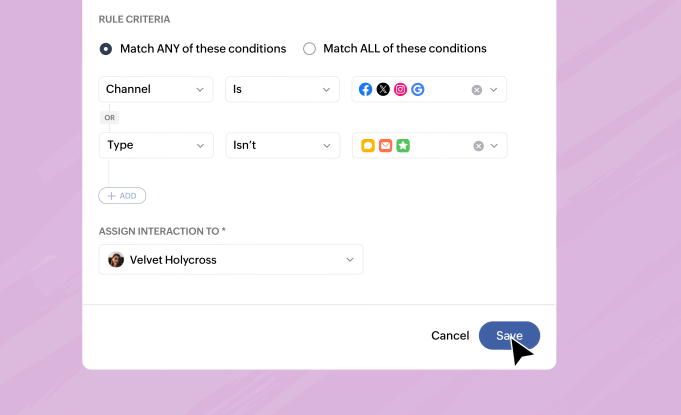Clear the selected types with the x icon
This screenshot has width=681, height=415.
(479, 146)
